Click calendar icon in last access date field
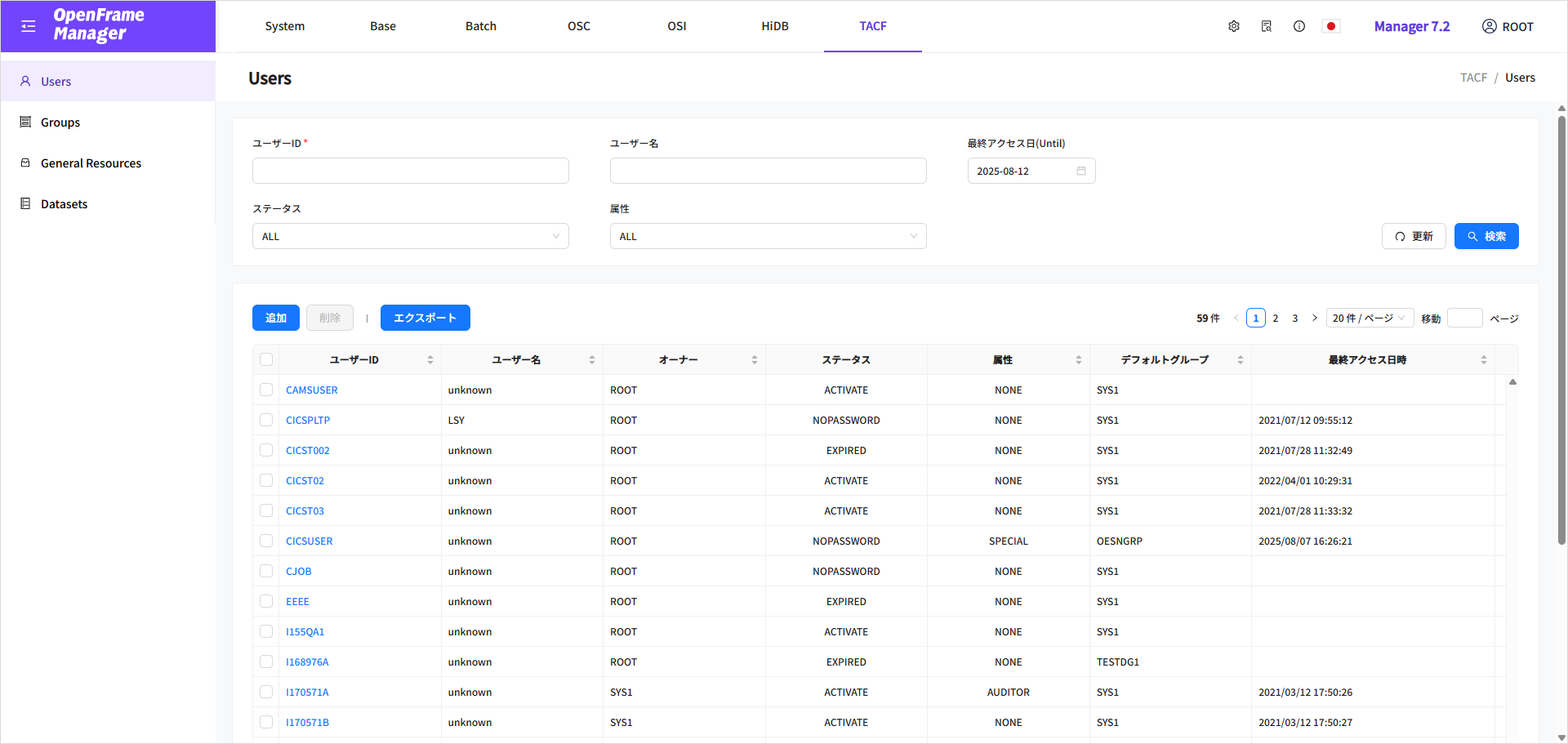1568x744 pixels. coord(1080,171)
